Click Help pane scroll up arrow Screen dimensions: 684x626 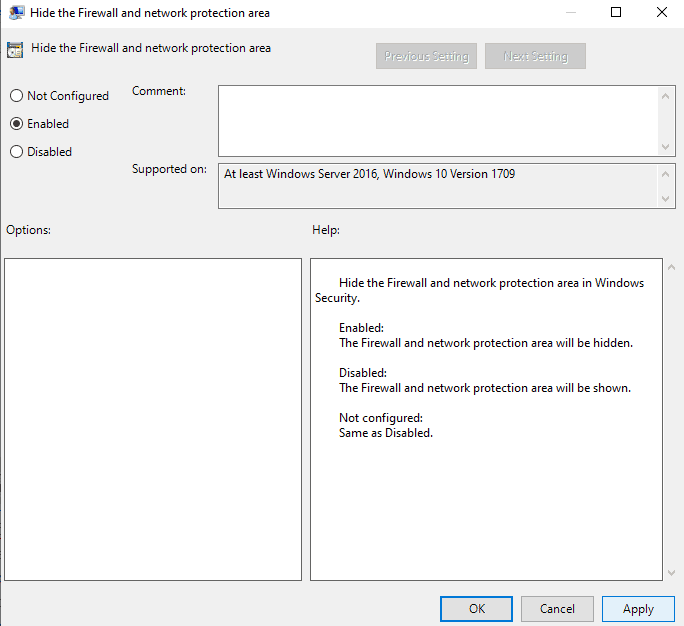pos(672,267)
